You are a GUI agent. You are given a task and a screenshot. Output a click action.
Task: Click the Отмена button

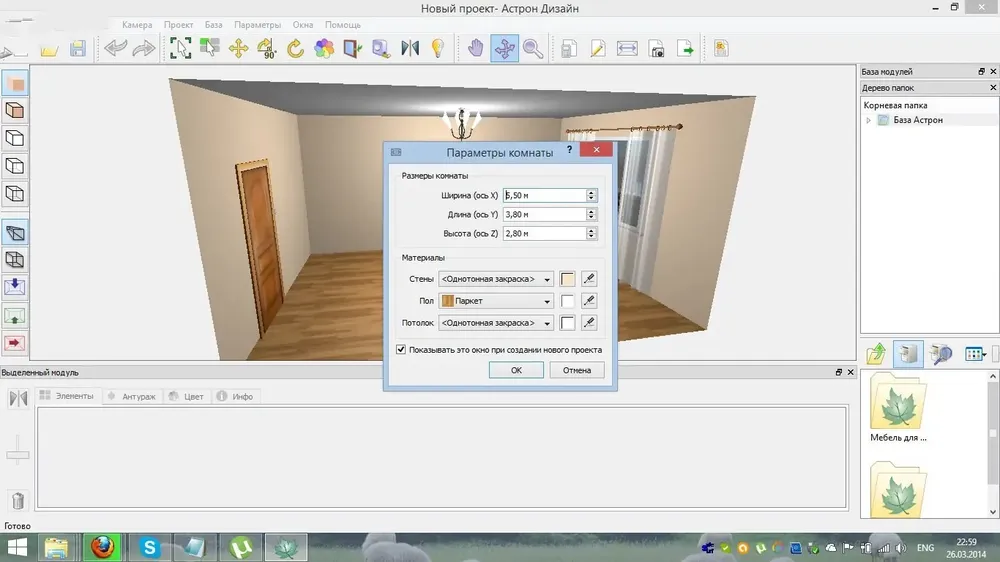(x=577, y=370)
